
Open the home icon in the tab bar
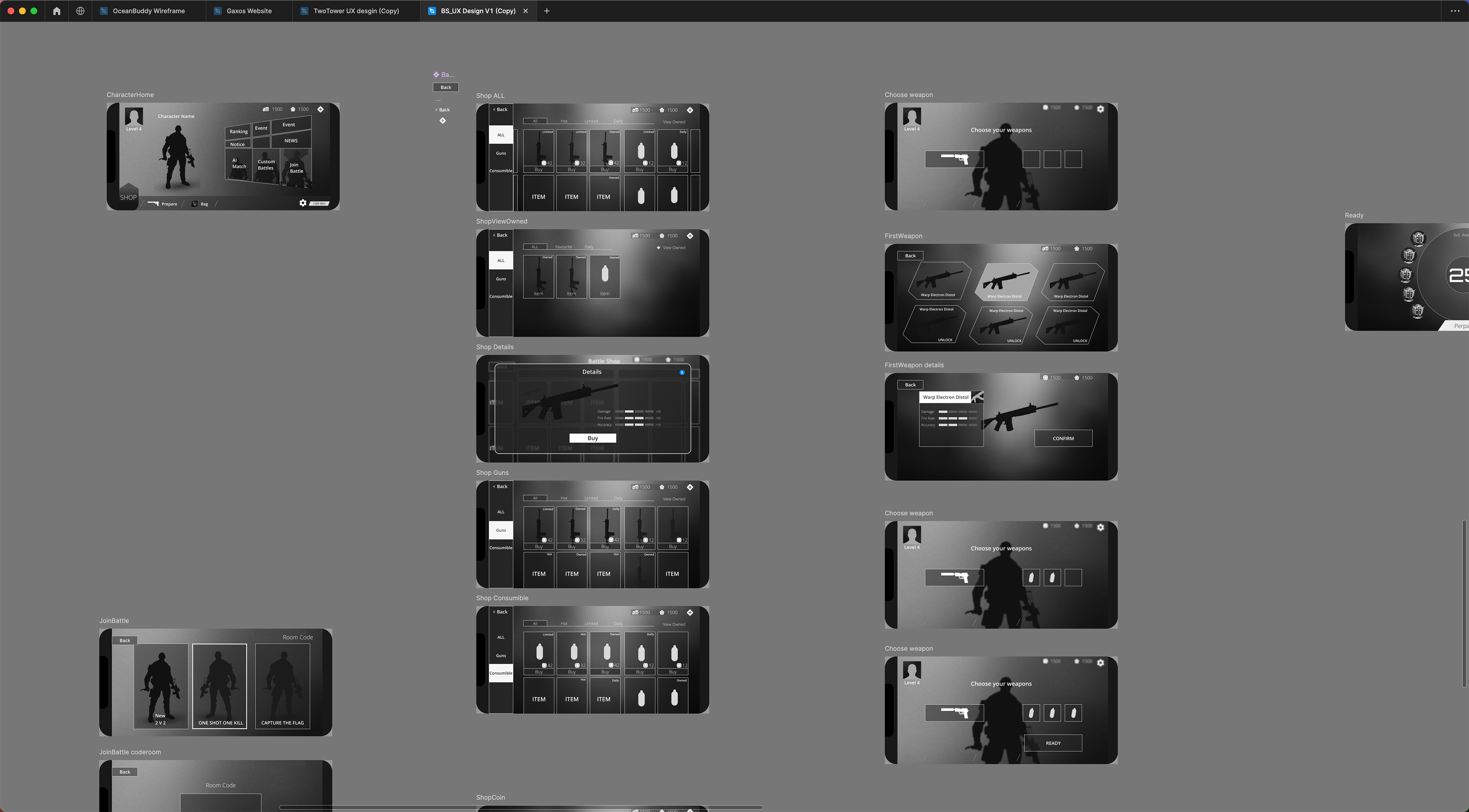tap(57, 11)
